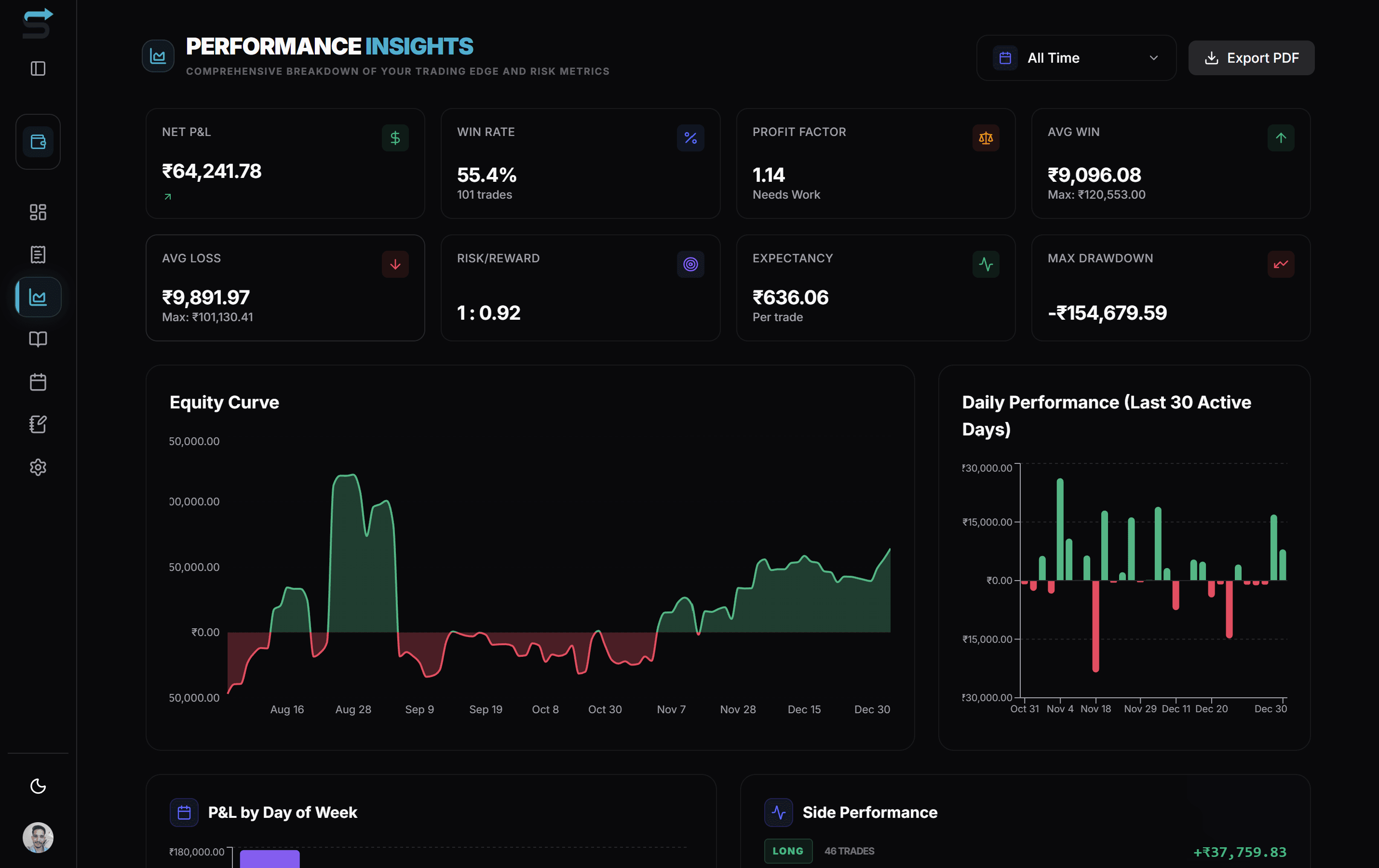The height and width of the screenshot is (868, 1379).
Task: Open the Journal book icon
Action: click(x=38, y=339)
